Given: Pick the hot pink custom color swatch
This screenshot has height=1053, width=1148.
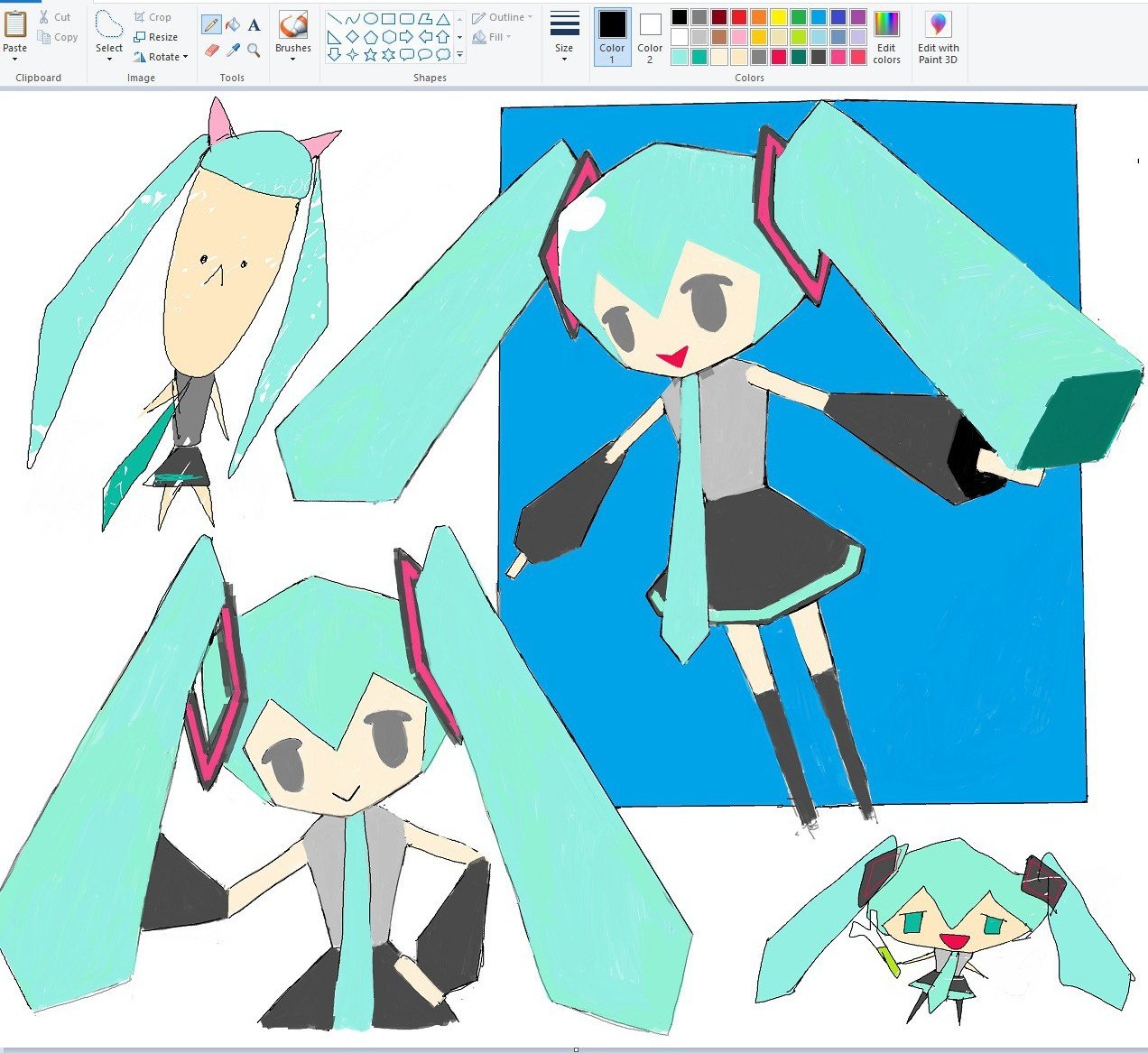Looking at the screenshot, I should (838, 57).
